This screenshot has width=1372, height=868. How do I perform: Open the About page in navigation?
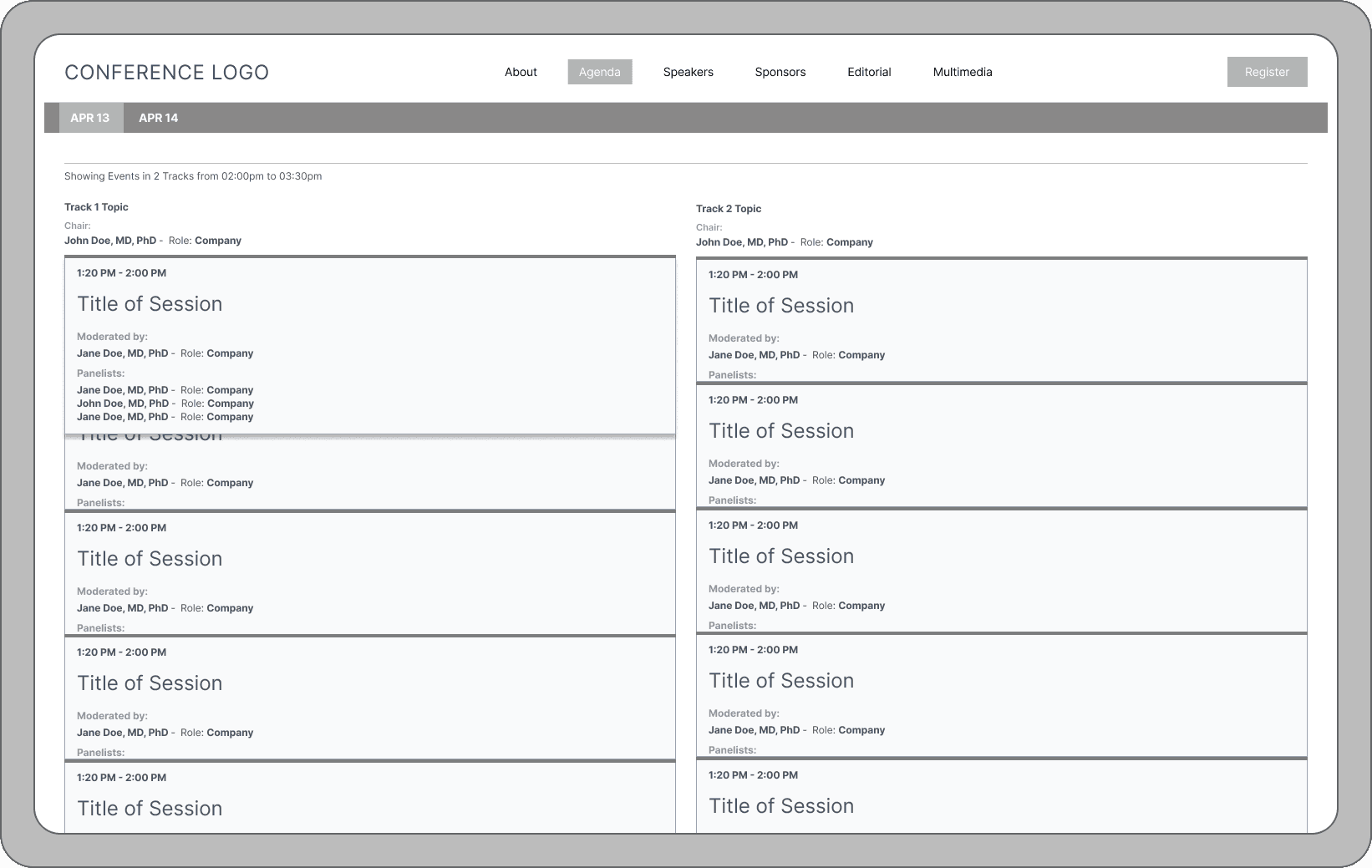[521, 72]
